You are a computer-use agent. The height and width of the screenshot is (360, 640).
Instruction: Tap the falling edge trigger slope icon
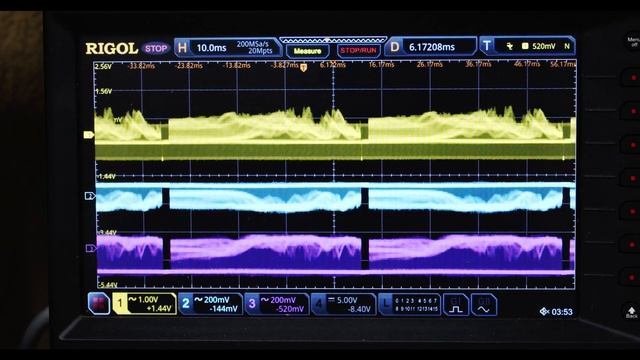pyautogui.click(x=510, y=46)
